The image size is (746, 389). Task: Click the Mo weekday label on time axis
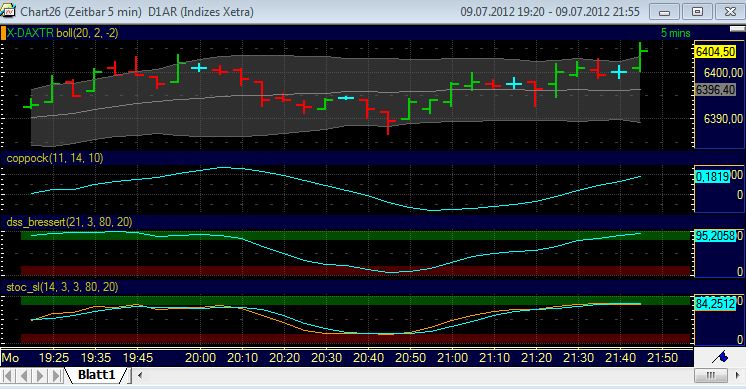click(10, 358)
